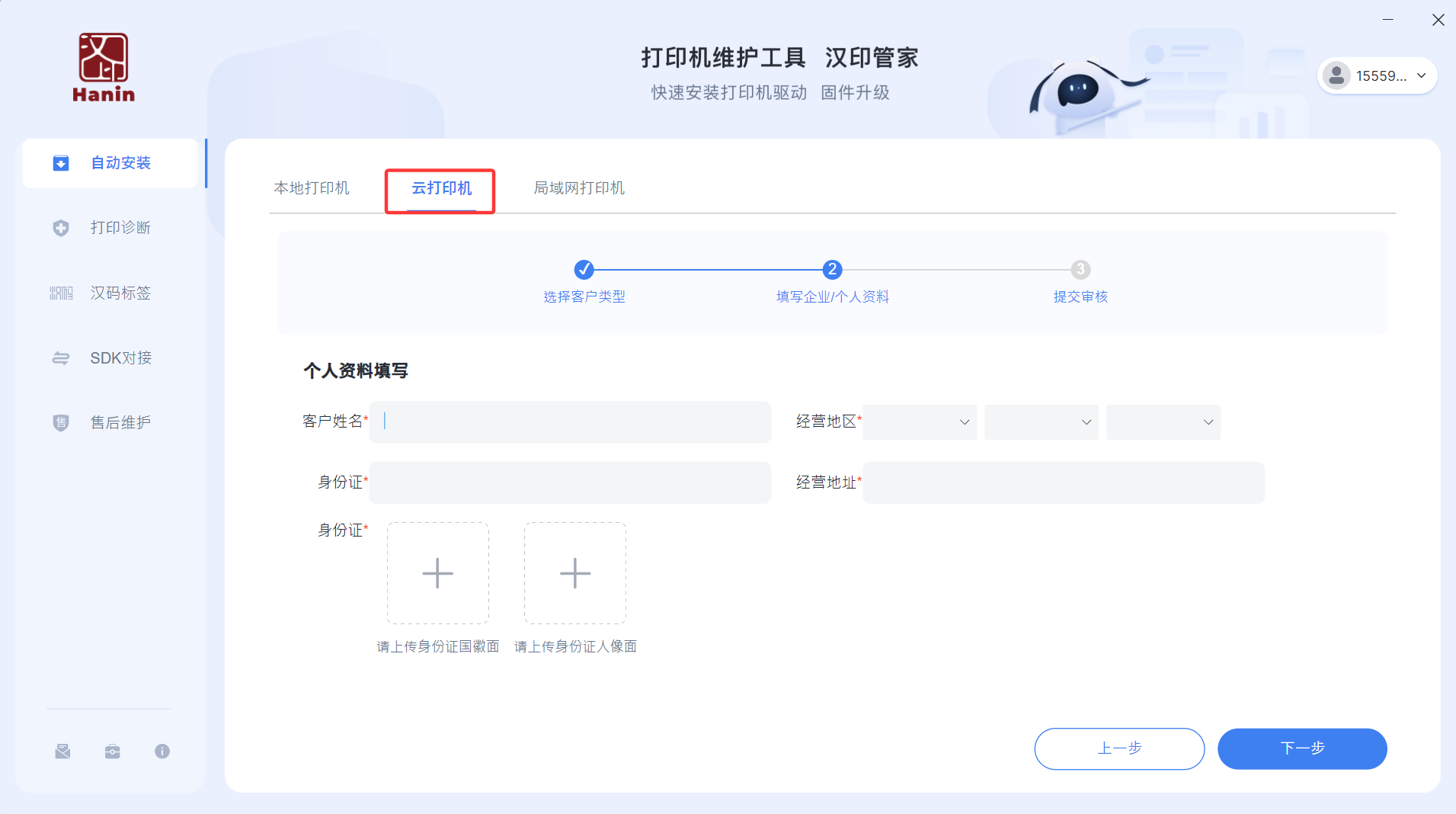Open SDK对接 from the sidebar
The height and width of the screenshot is (814, 1456).
tap(120, 357)
